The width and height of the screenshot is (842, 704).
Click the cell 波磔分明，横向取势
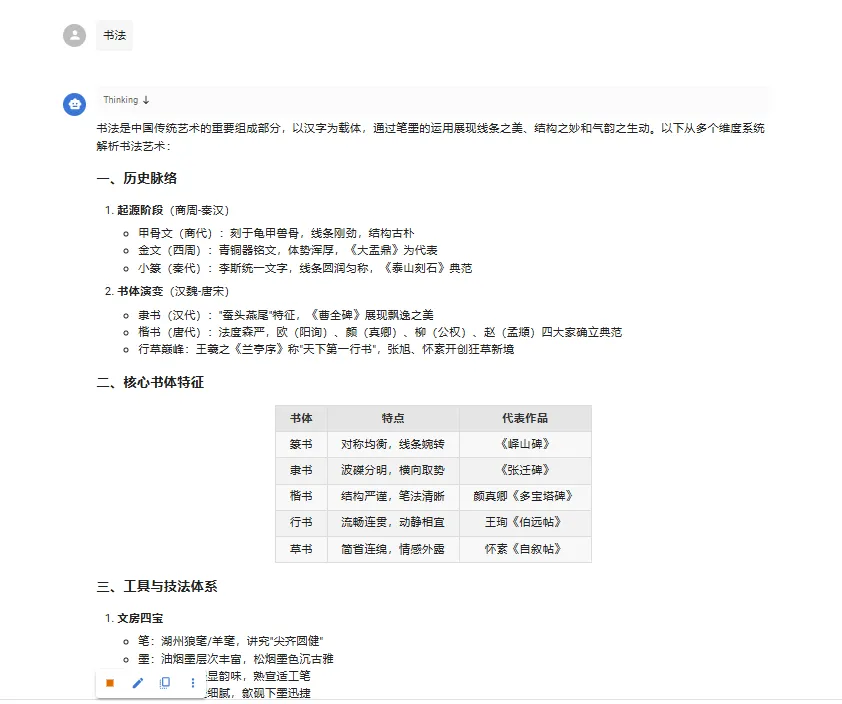click(393, 470)
